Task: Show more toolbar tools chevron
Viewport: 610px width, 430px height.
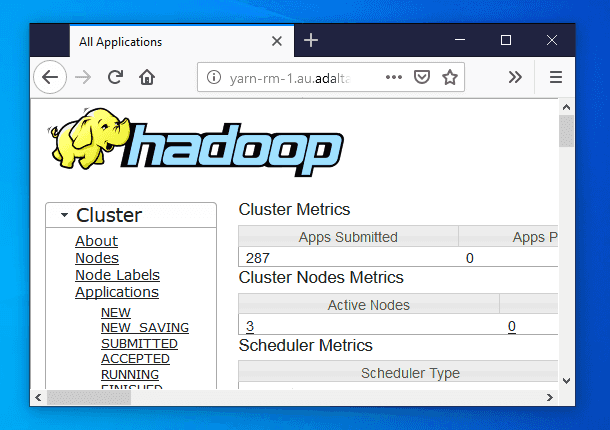Action: (x=515, y=77)
